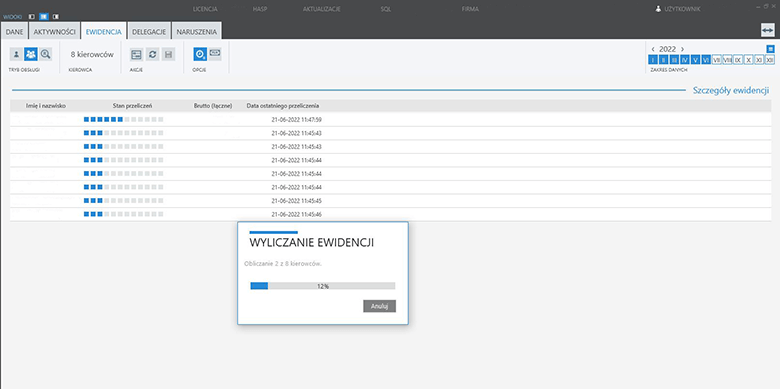The height and width of the screenshot is (389, 780).
Task: Switch to the Naruszenia tab
Action: [x=196, y=32]
